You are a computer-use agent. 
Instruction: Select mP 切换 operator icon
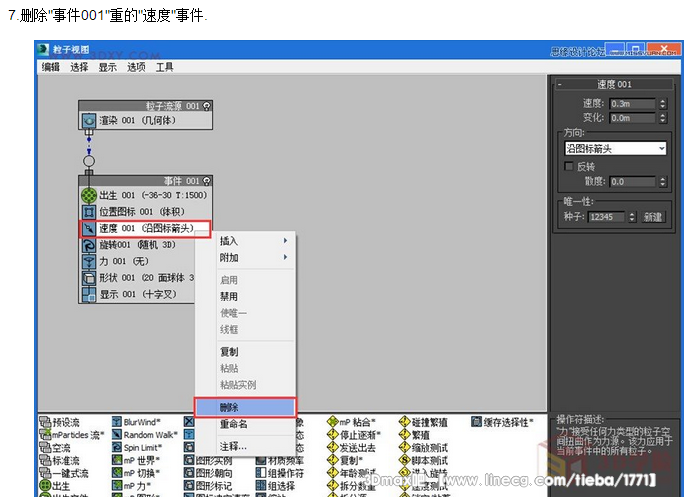click(117, 473)
